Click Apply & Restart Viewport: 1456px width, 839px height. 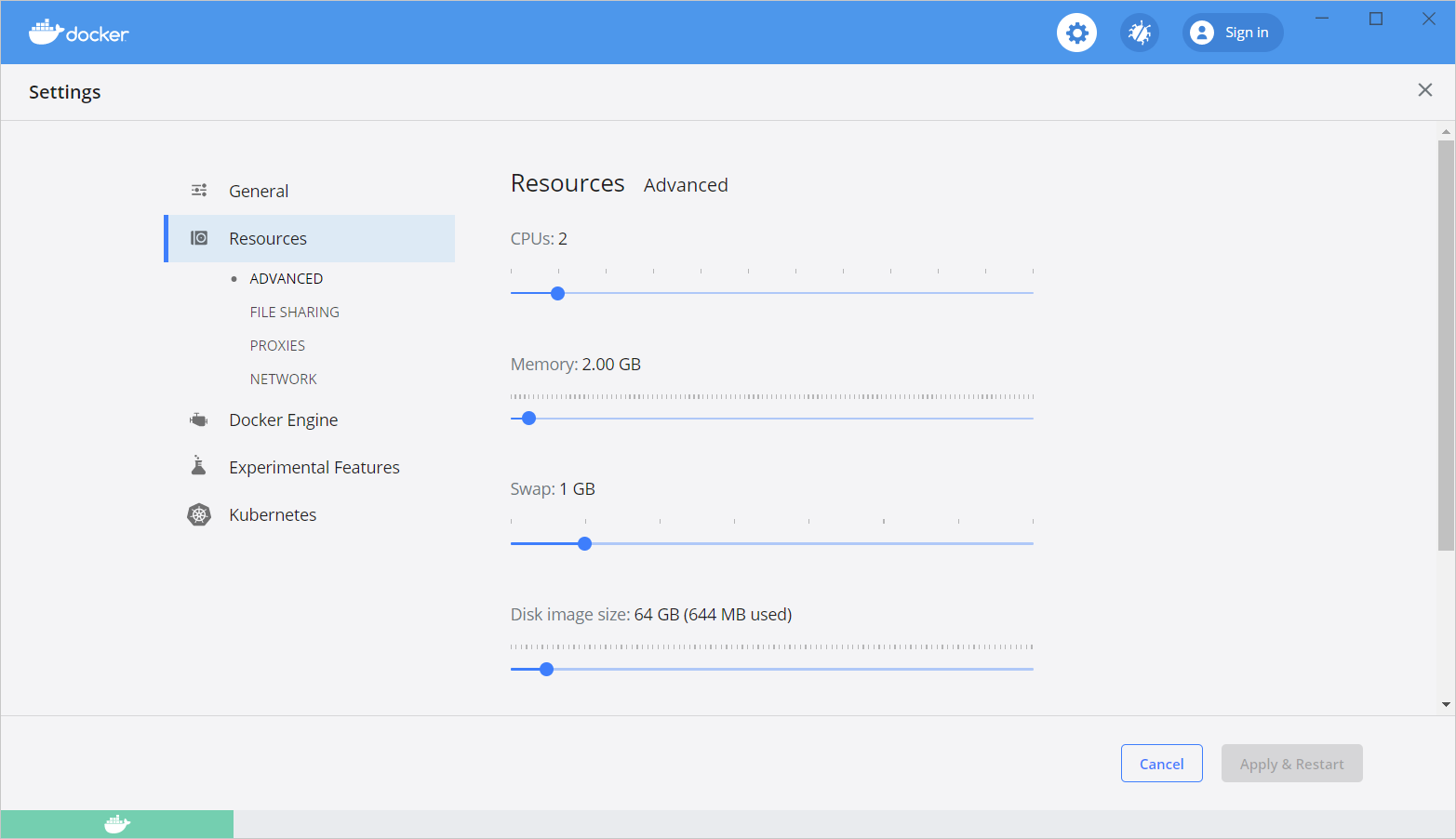point(1291,763)
